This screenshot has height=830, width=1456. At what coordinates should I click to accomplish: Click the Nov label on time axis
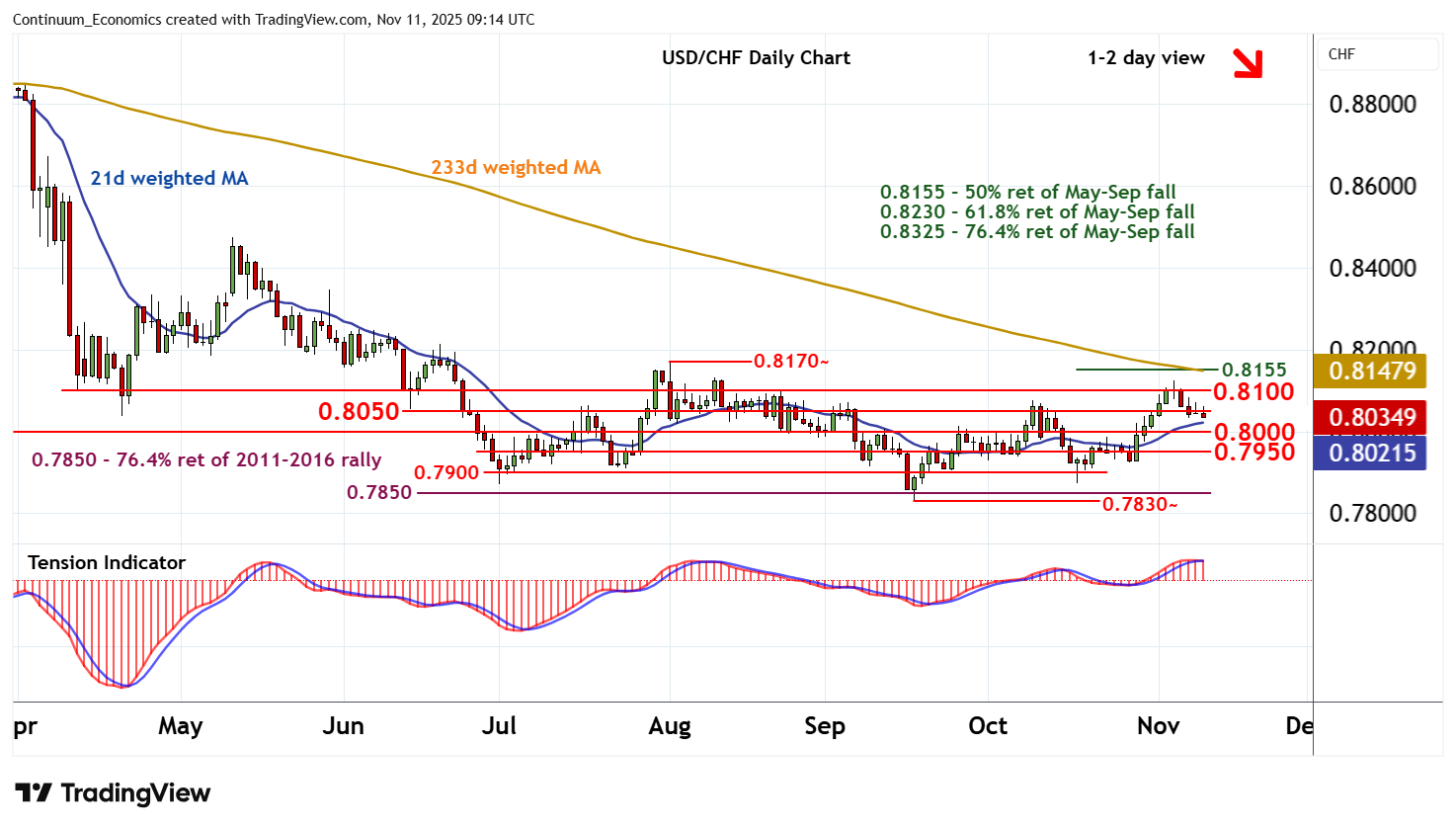click(1158, 726)
